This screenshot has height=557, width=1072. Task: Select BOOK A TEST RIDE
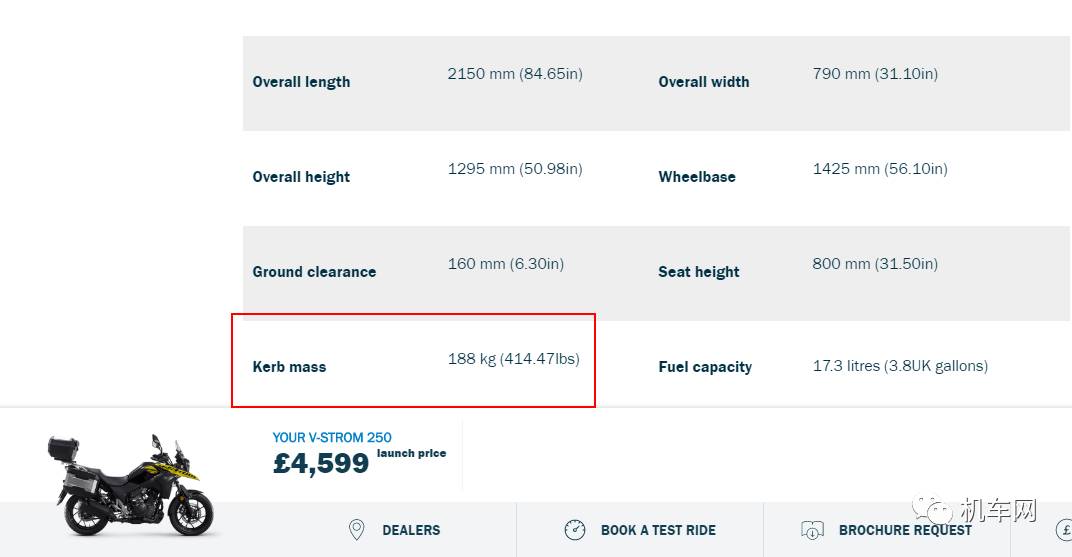point(658,530)
